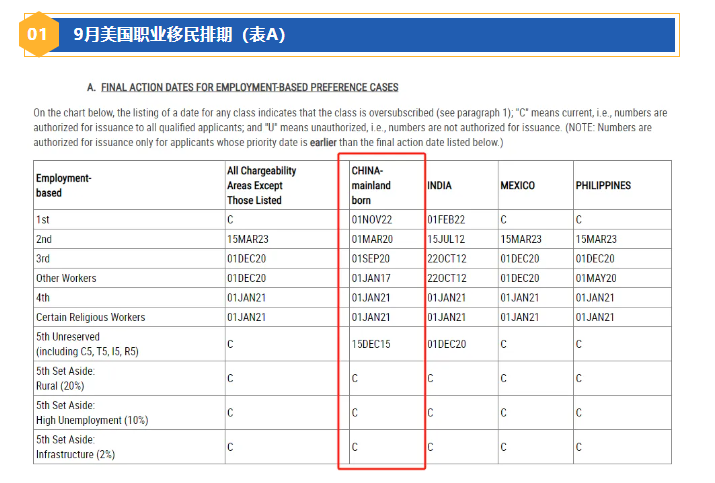The height and width of the screenshot is (483, 715).
Task: Click the "5th Set Aside: Infrastructure (2%)" label
Action: click(75, 447)
